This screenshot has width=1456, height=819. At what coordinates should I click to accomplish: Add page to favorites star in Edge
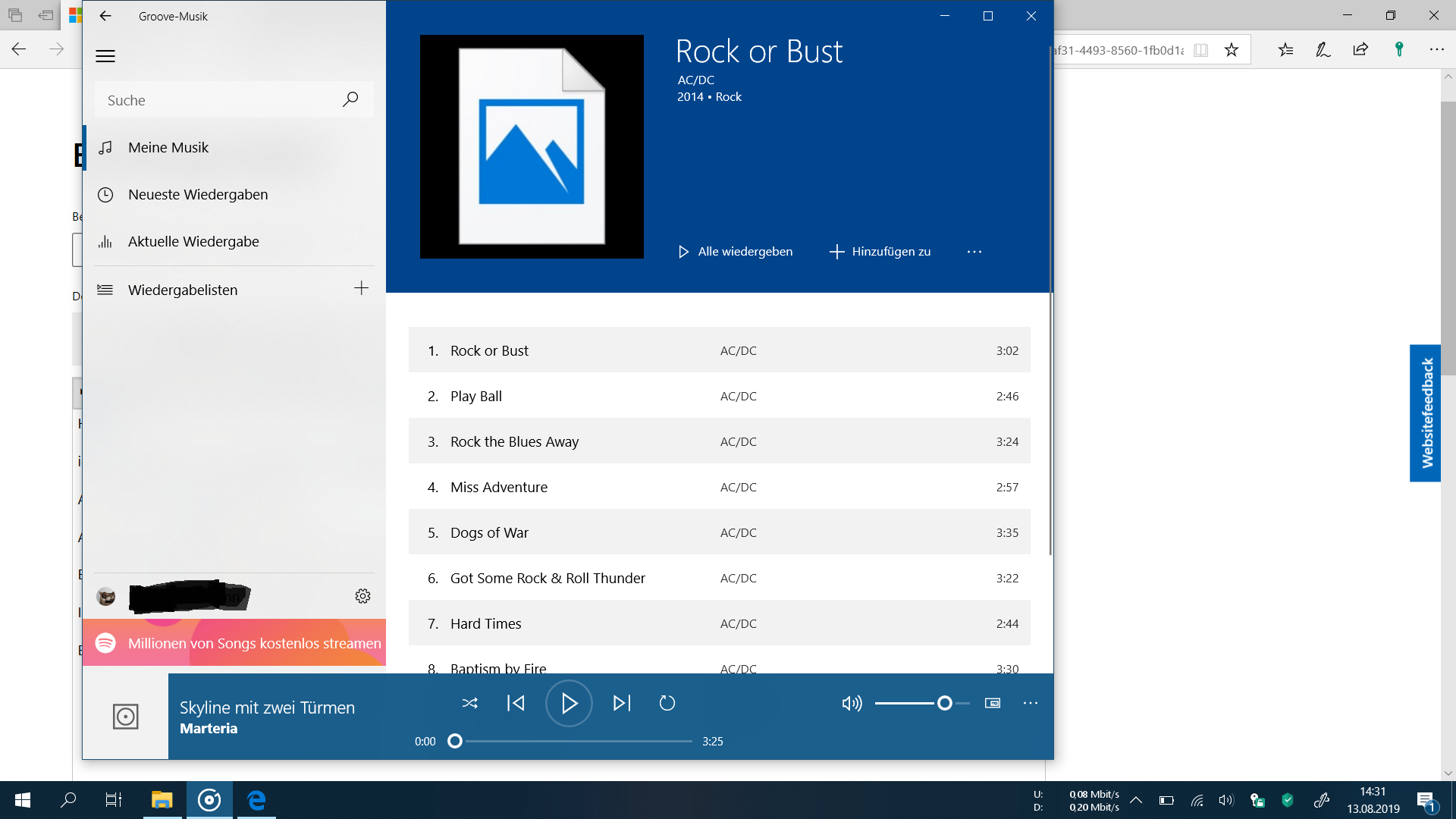(x=1232, y=50)
